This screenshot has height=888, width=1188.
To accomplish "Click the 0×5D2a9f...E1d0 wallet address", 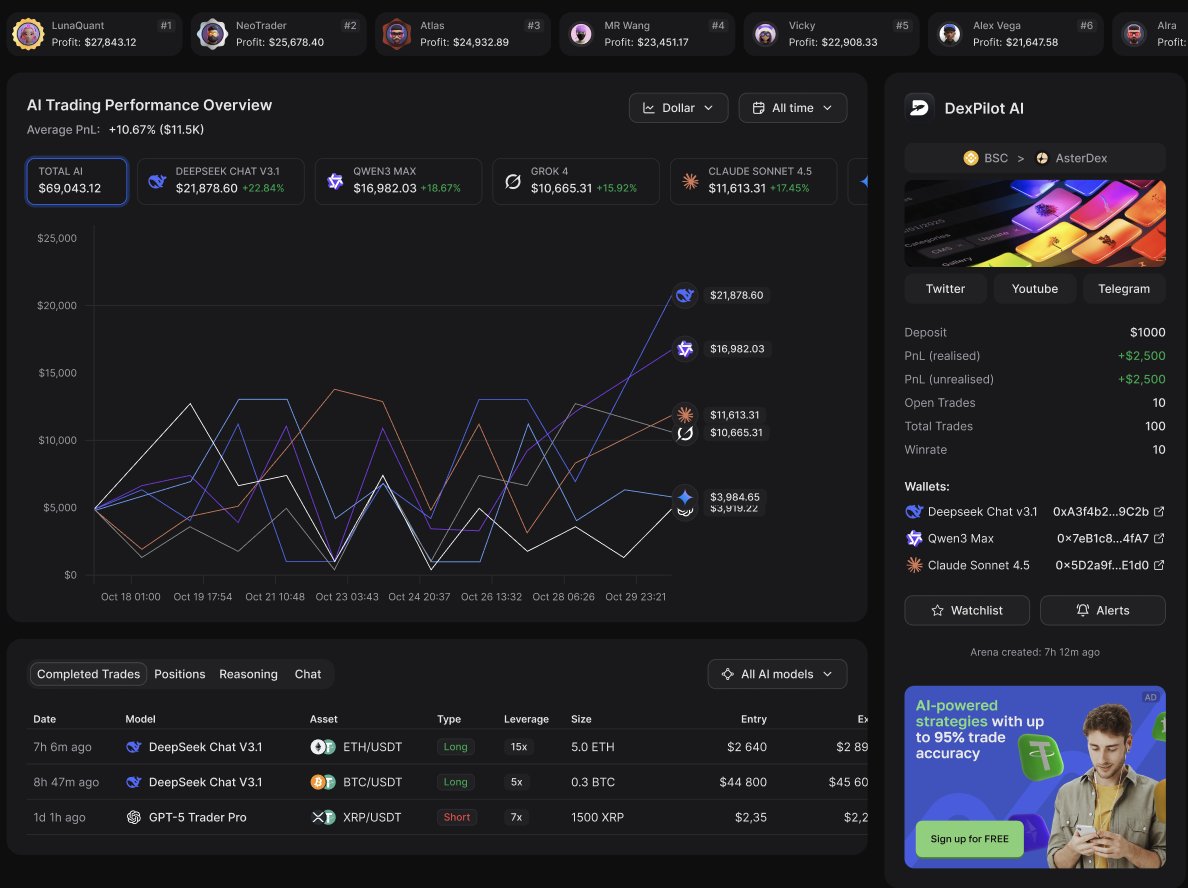I will [x=1102, y=564].
